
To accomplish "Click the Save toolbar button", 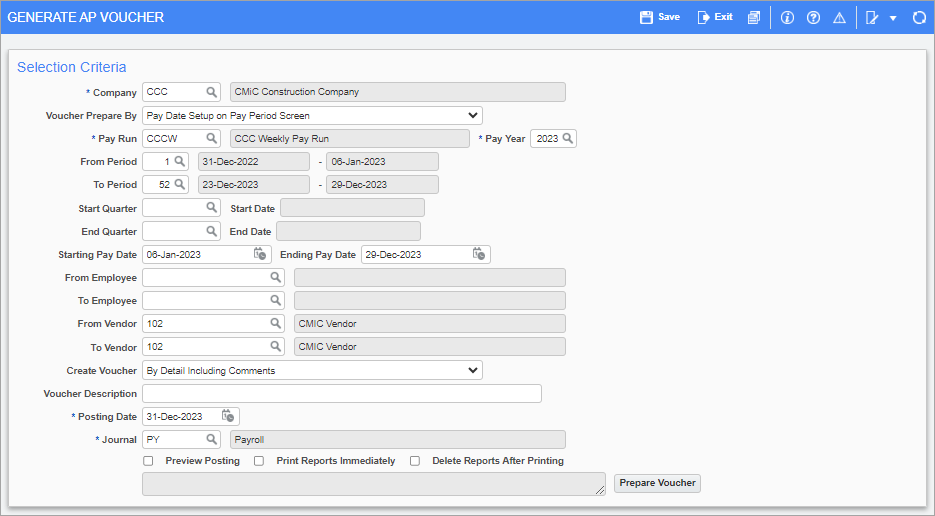I will [x=660, y=17].
